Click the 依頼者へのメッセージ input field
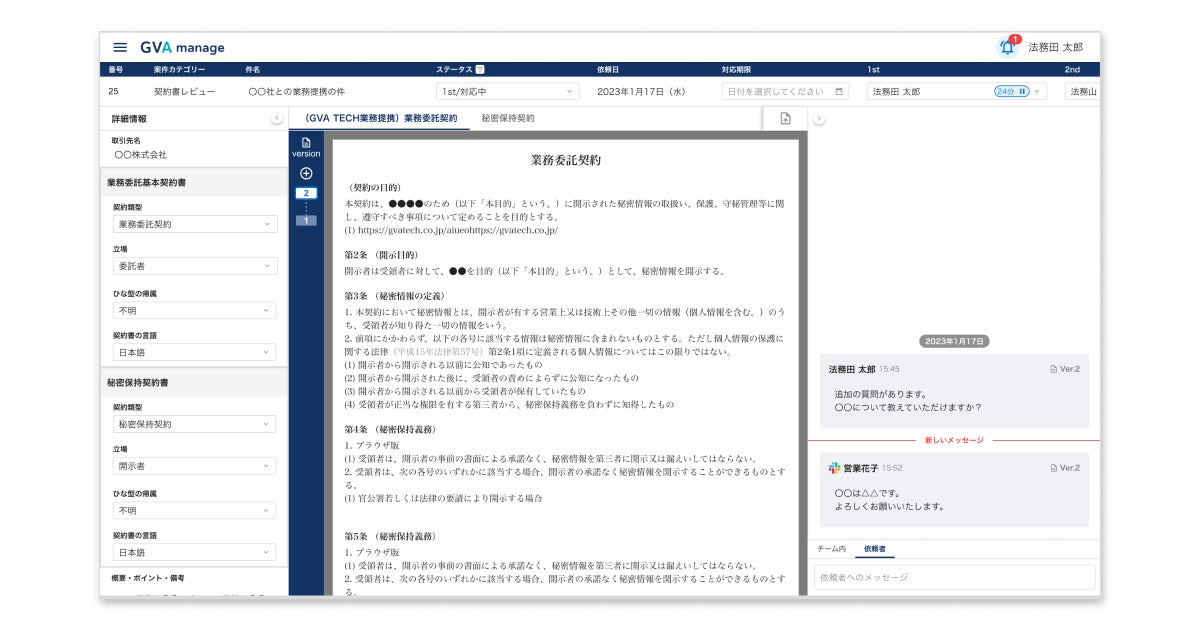 pyautogui.click(x=955, y=577)
